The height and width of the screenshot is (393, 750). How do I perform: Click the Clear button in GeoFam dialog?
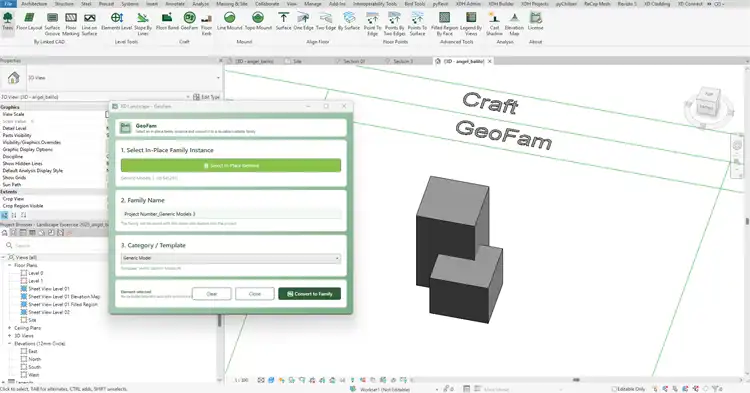coord(211,294)
